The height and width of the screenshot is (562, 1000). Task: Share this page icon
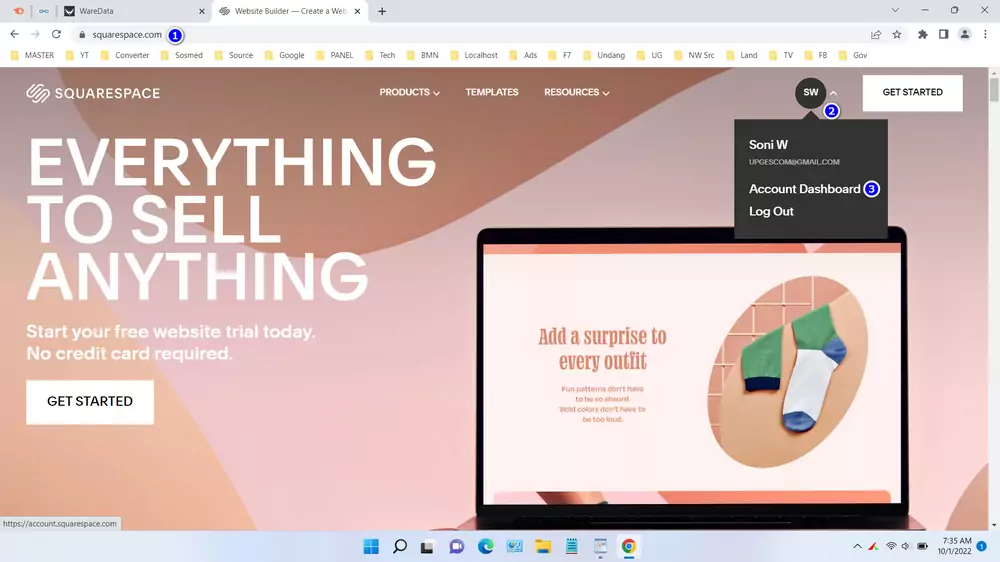[x=876, y=34]
